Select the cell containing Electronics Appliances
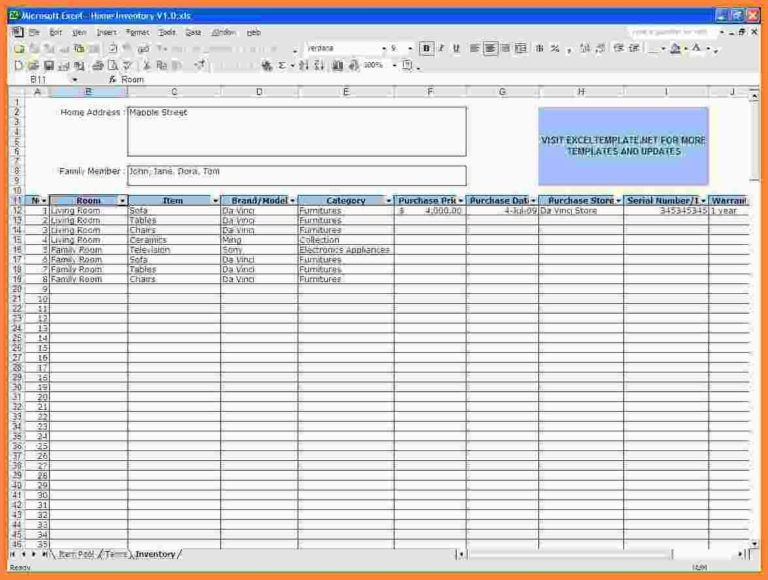Image resolution: width=768 pixels, height=580 pixels. (x=346, y=250)
